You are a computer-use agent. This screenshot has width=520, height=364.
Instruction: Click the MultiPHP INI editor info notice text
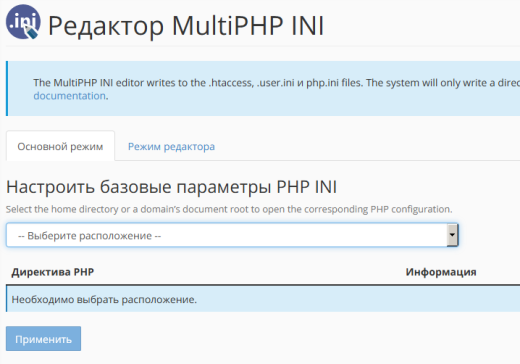pyautogui.click(x=277, y=89)
